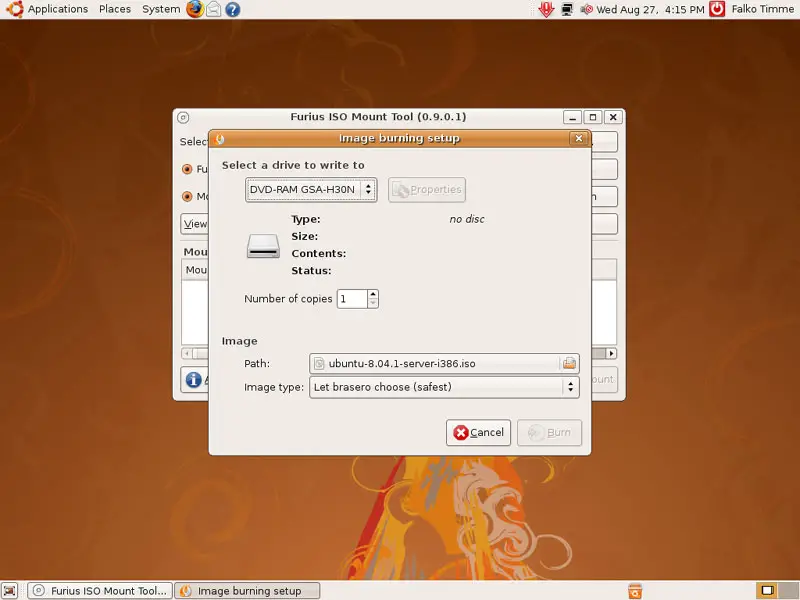This screenshot has width=800, height=600.
Task: Click the blue info icon in Furius window
Action: pyautogui.click(x=193, y=380)
